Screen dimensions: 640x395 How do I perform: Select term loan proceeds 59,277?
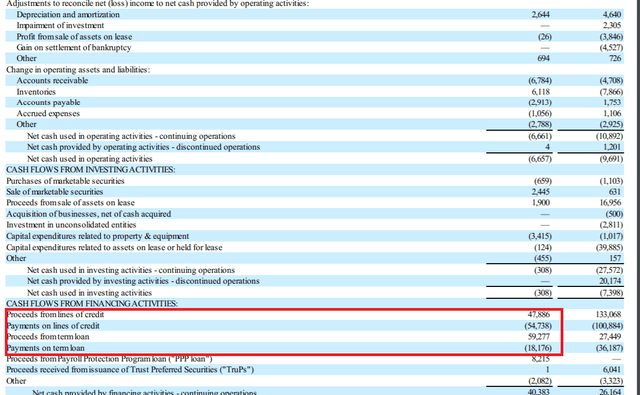[x=539, y=337]
